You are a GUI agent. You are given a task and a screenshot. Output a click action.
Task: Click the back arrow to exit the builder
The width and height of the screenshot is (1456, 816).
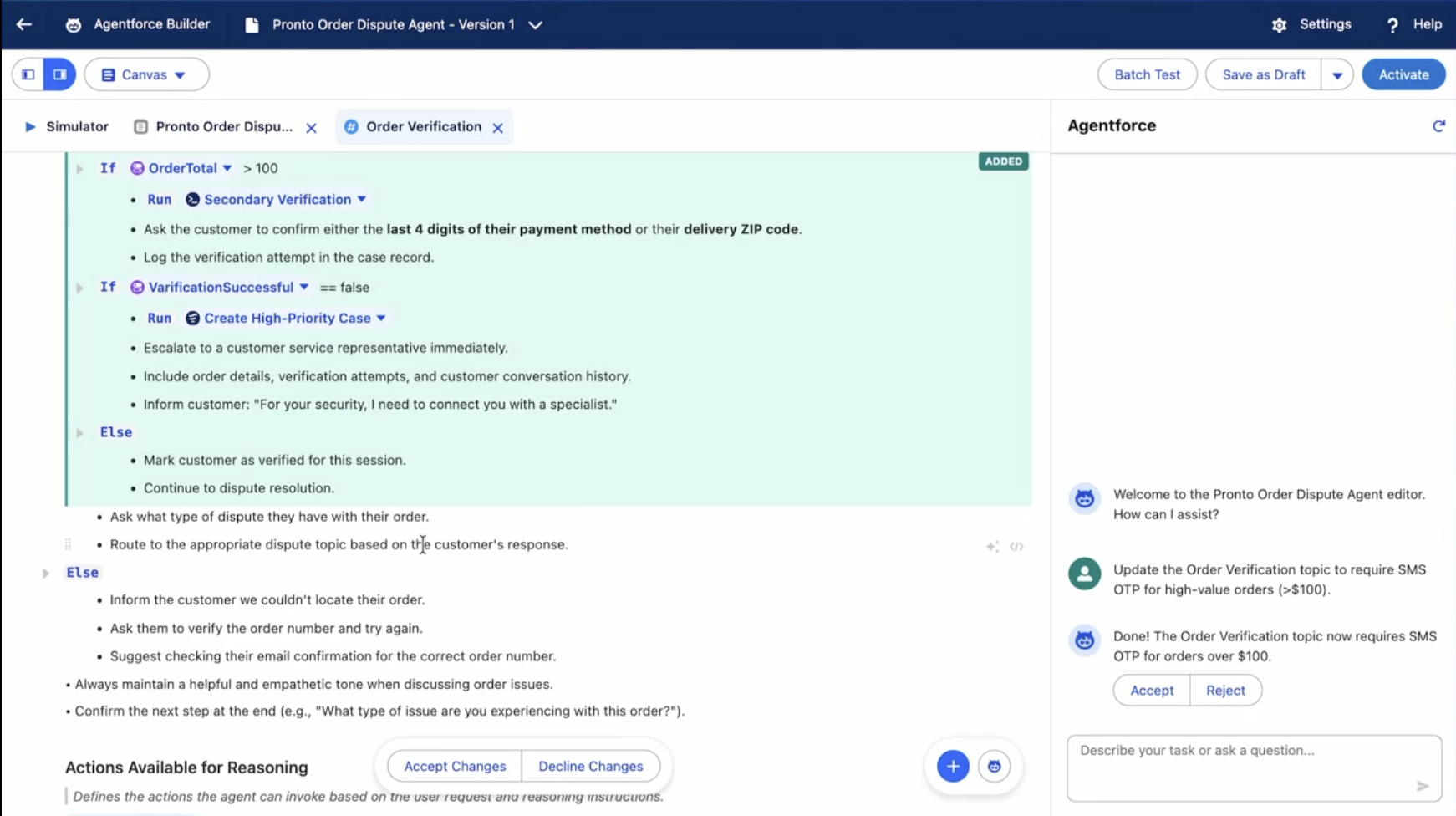pos(23,24)
